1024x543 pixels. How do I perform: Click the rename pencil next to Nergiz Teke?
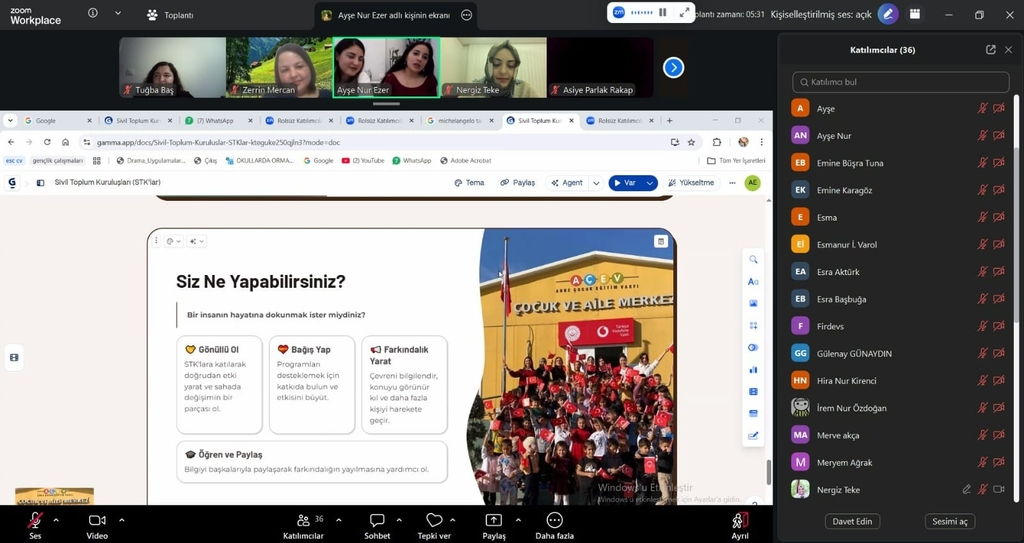[x=966, y=489]
